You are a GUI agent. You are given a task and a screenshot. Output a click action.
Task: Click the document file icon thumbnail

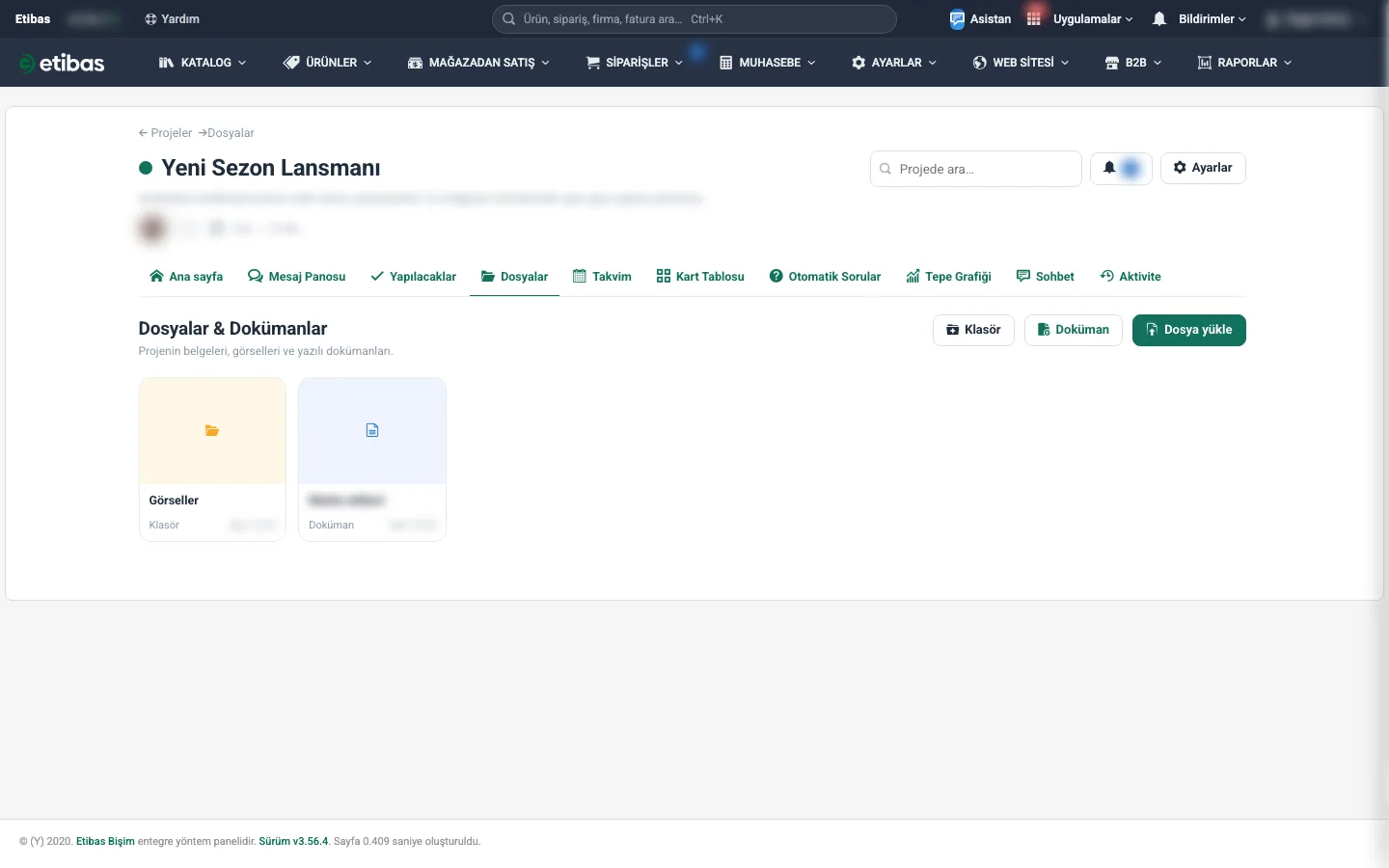[372, 430]
